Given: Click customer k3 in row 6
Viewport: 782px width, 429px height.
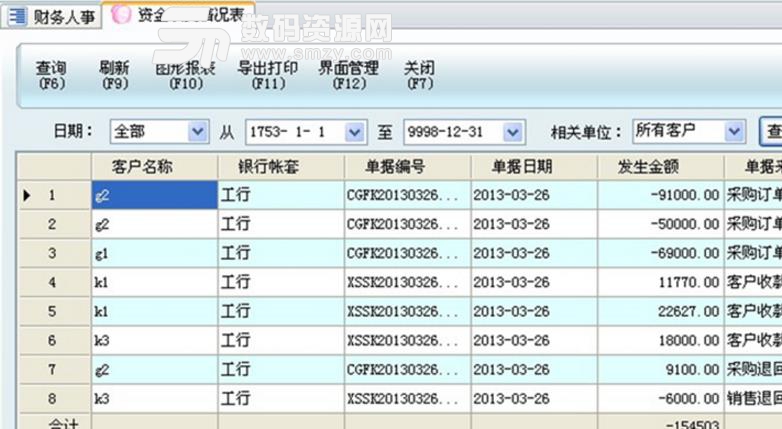Looking at the screenshot, I should (x=155, y=341).
